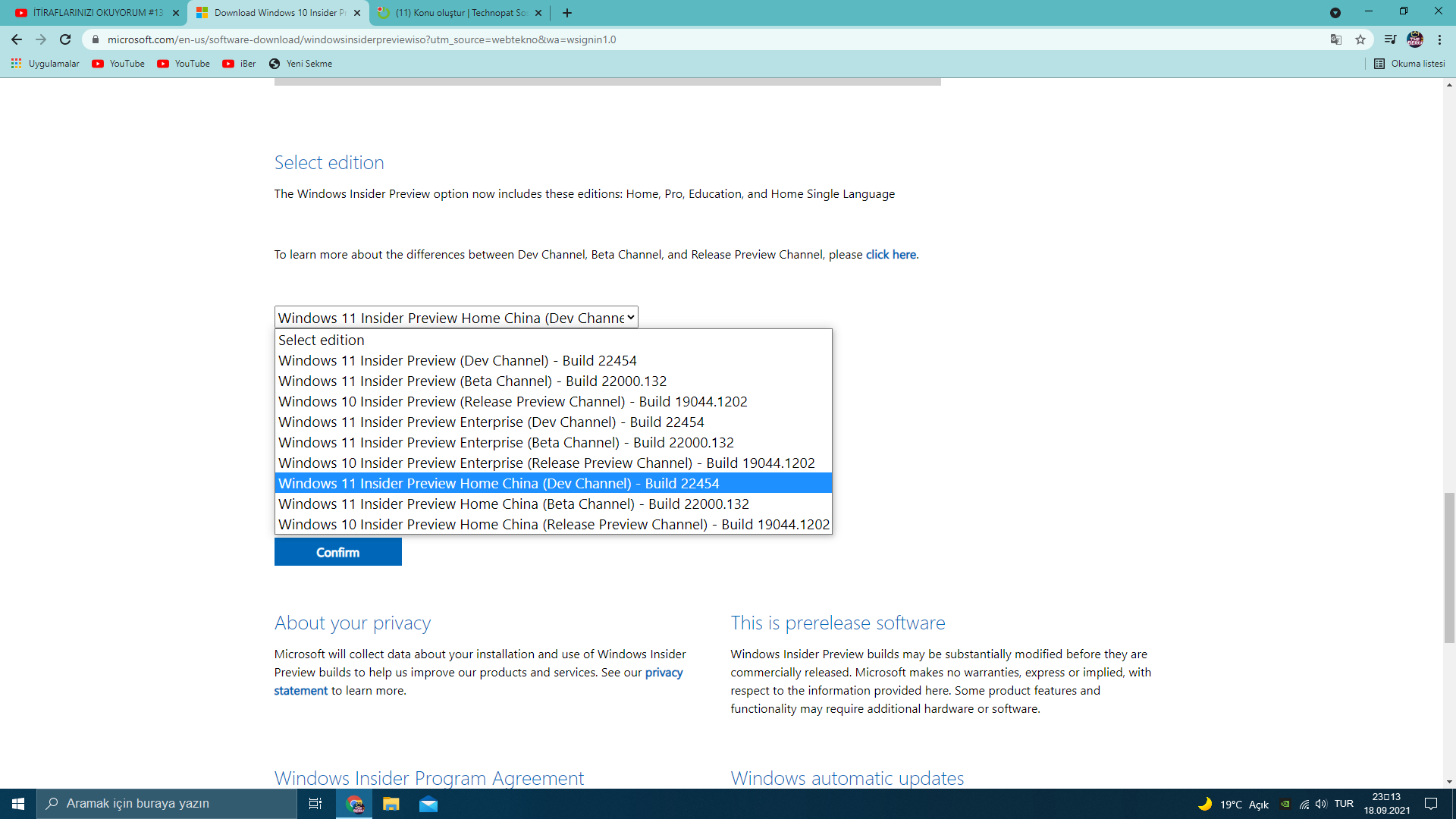
Task: Click the page vertical scrollbar thumb
Action: tap(1449, 567)
